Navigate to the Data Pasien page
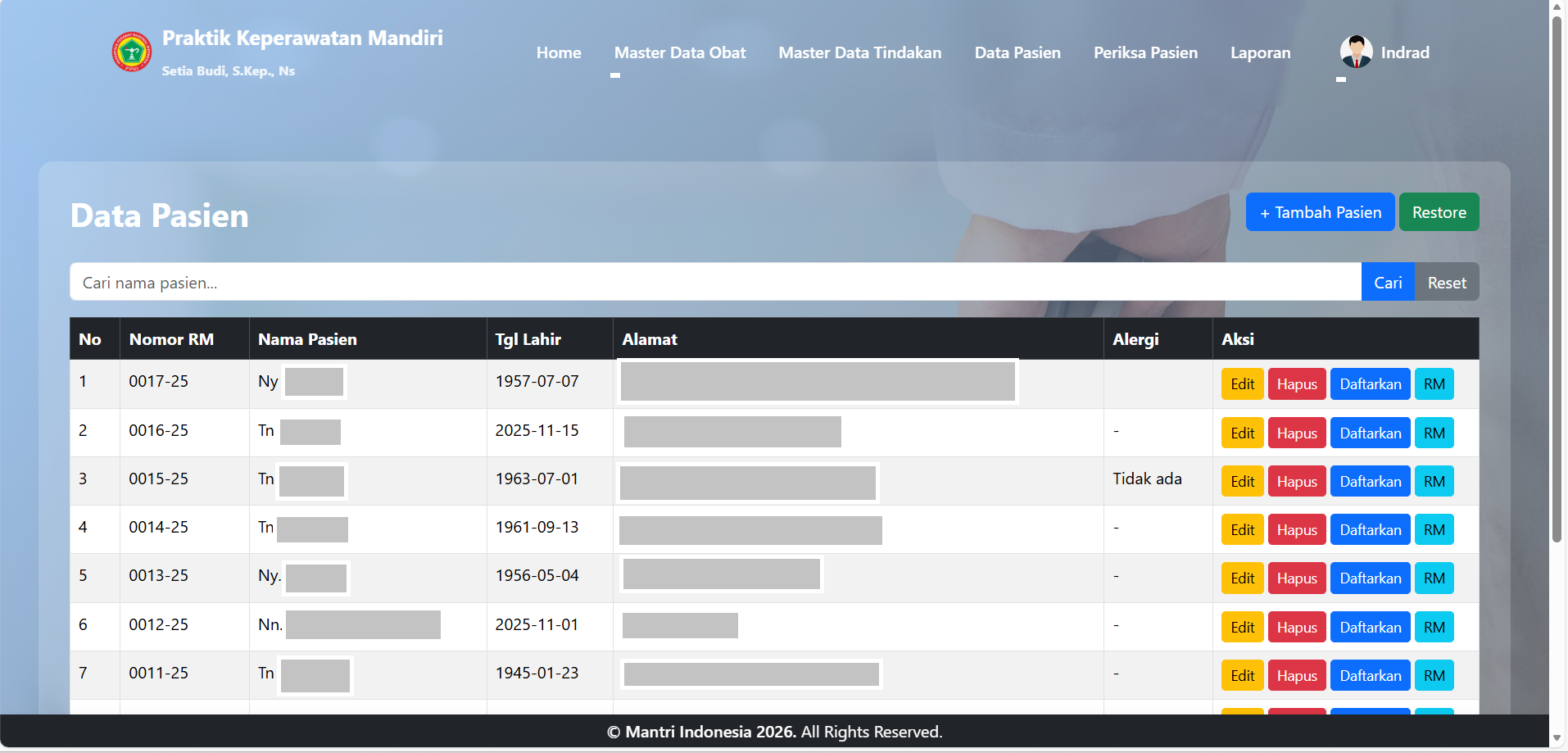The height and width of the screenshot is (753, 1568). click(1017, 52)
